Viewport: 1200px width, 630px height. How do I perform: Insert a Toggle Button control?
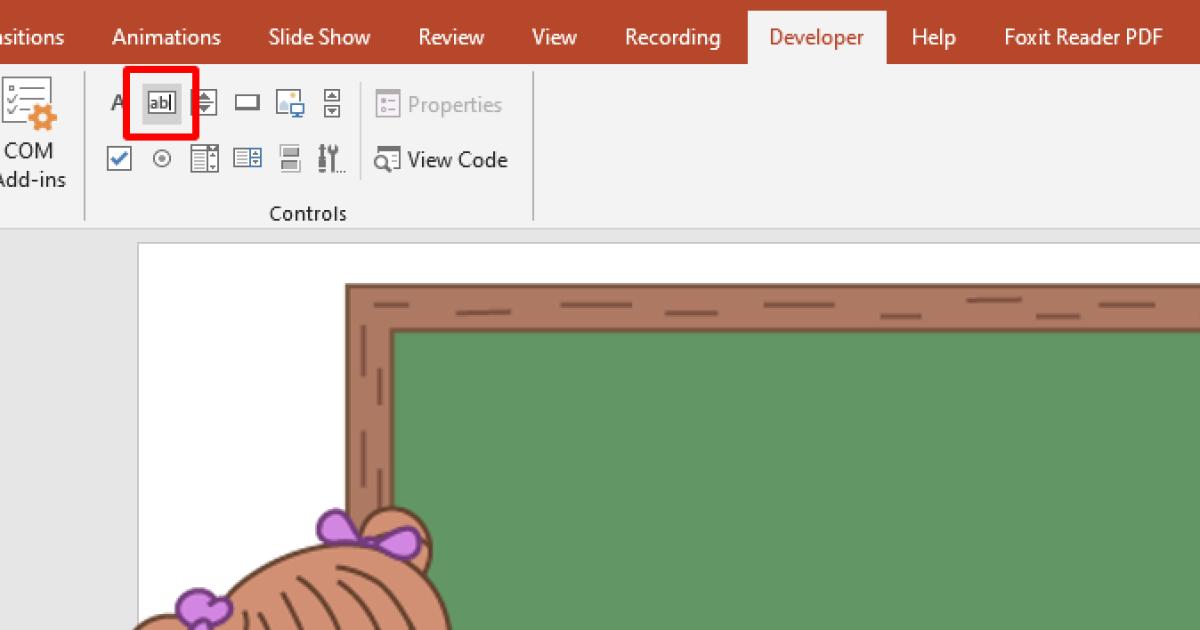290,158
